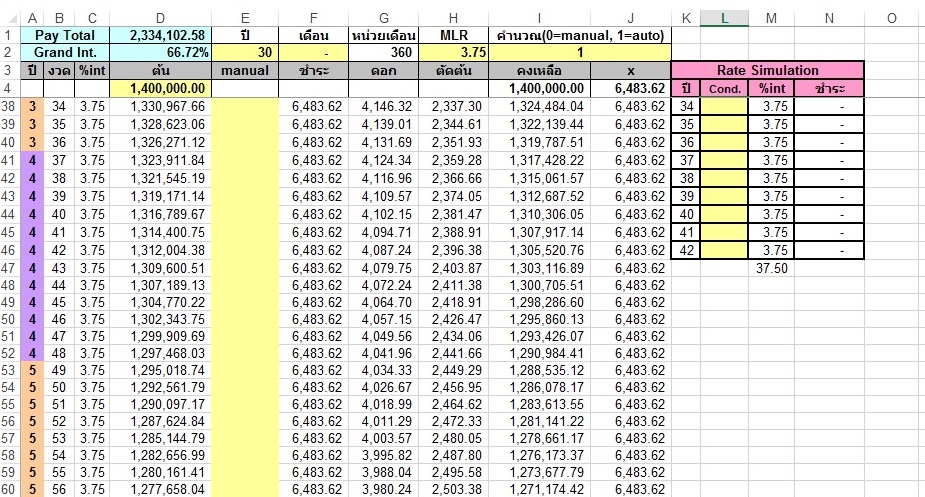Click remaining cell 1,324,484.04
Screen dimensions: 925x497
(539, 106)
